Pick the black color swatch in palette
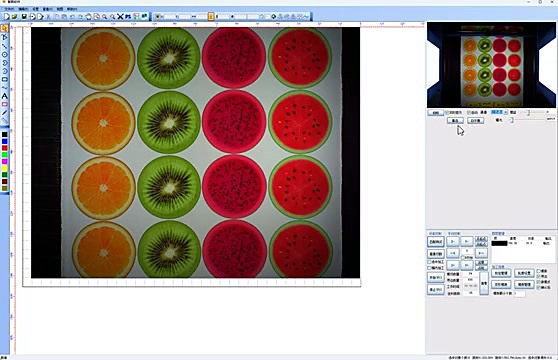This screenshot has height=360, width=558. 5,134
